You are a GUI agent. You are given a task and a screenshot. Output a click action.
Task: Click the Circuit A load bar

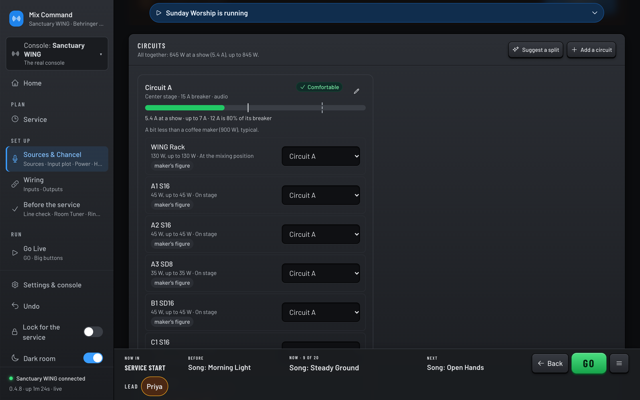[255, 108]
